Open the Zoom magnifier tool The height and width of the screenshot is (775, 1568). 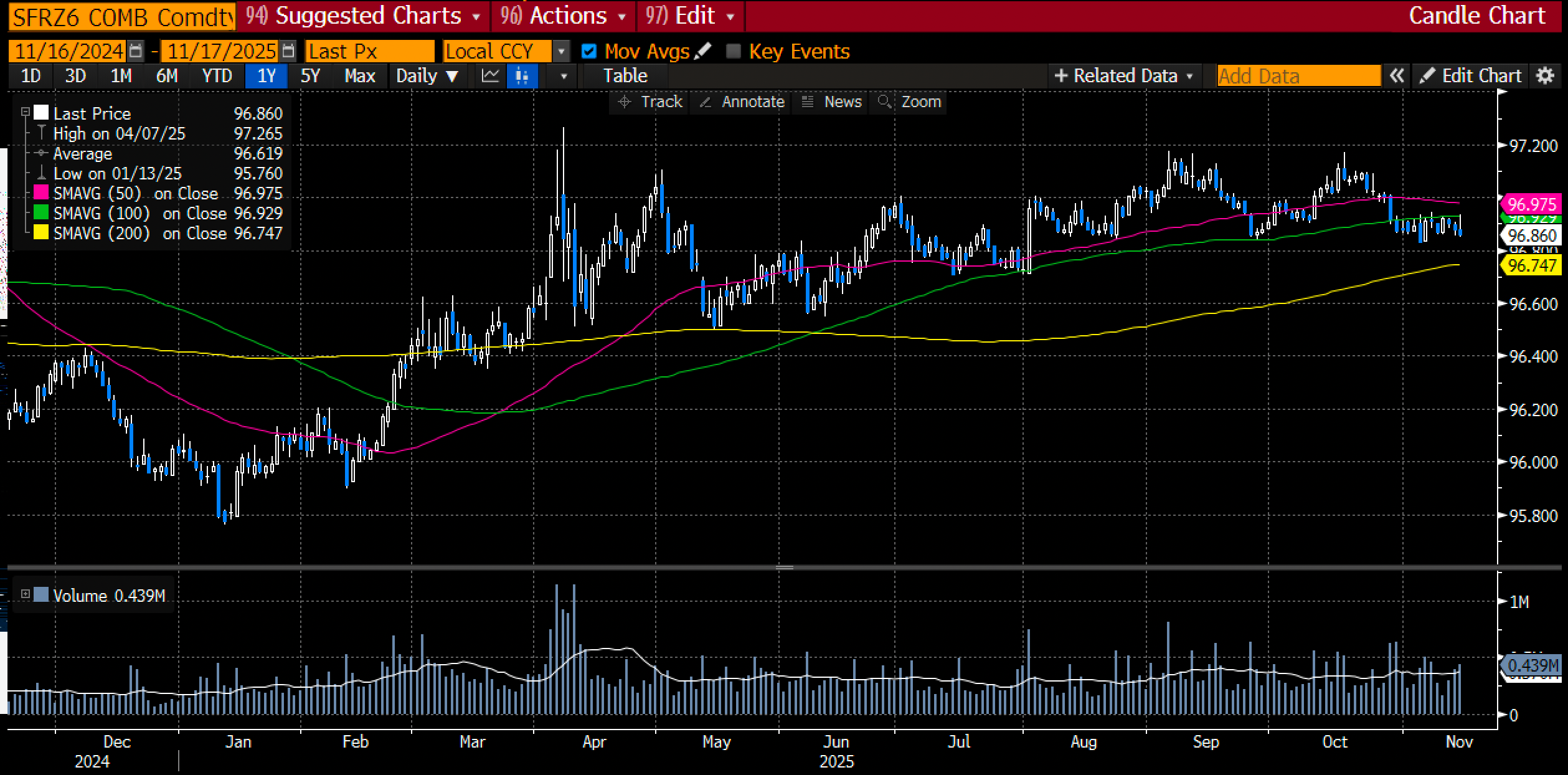point(910,102)
